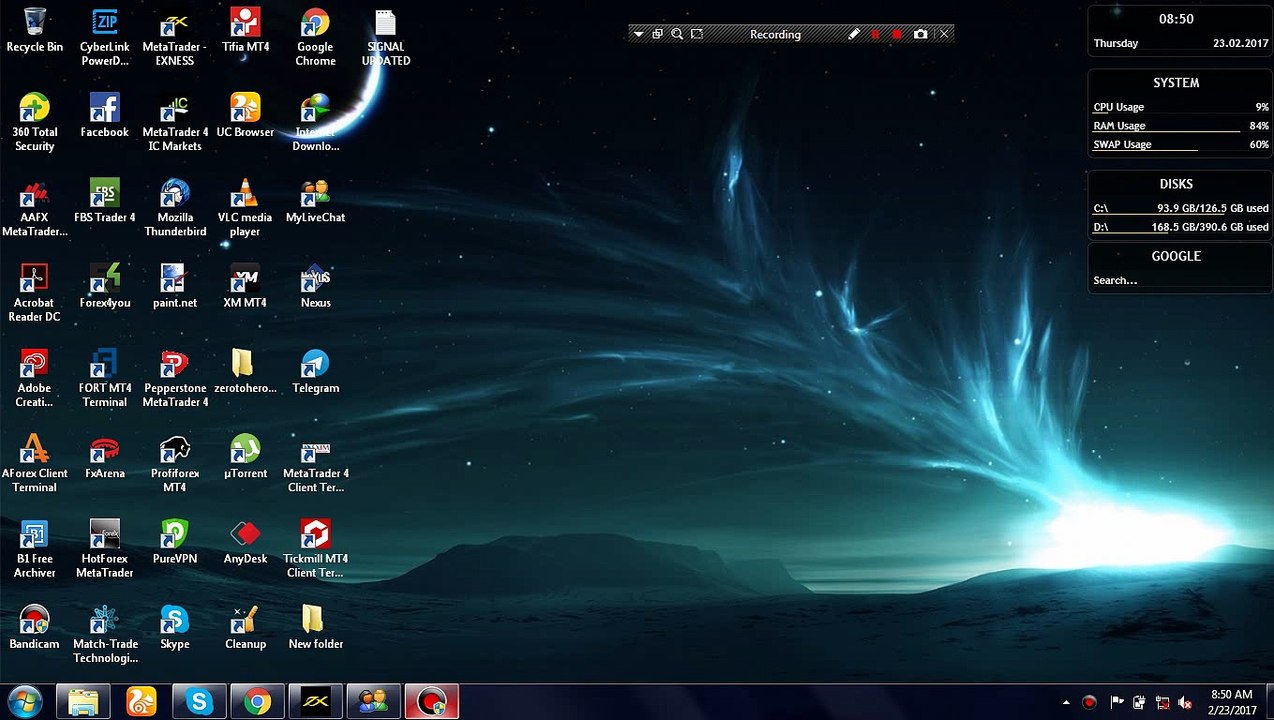Click the muted volume tray icon
1274x720 pixels.
[x=1185, y=703]
